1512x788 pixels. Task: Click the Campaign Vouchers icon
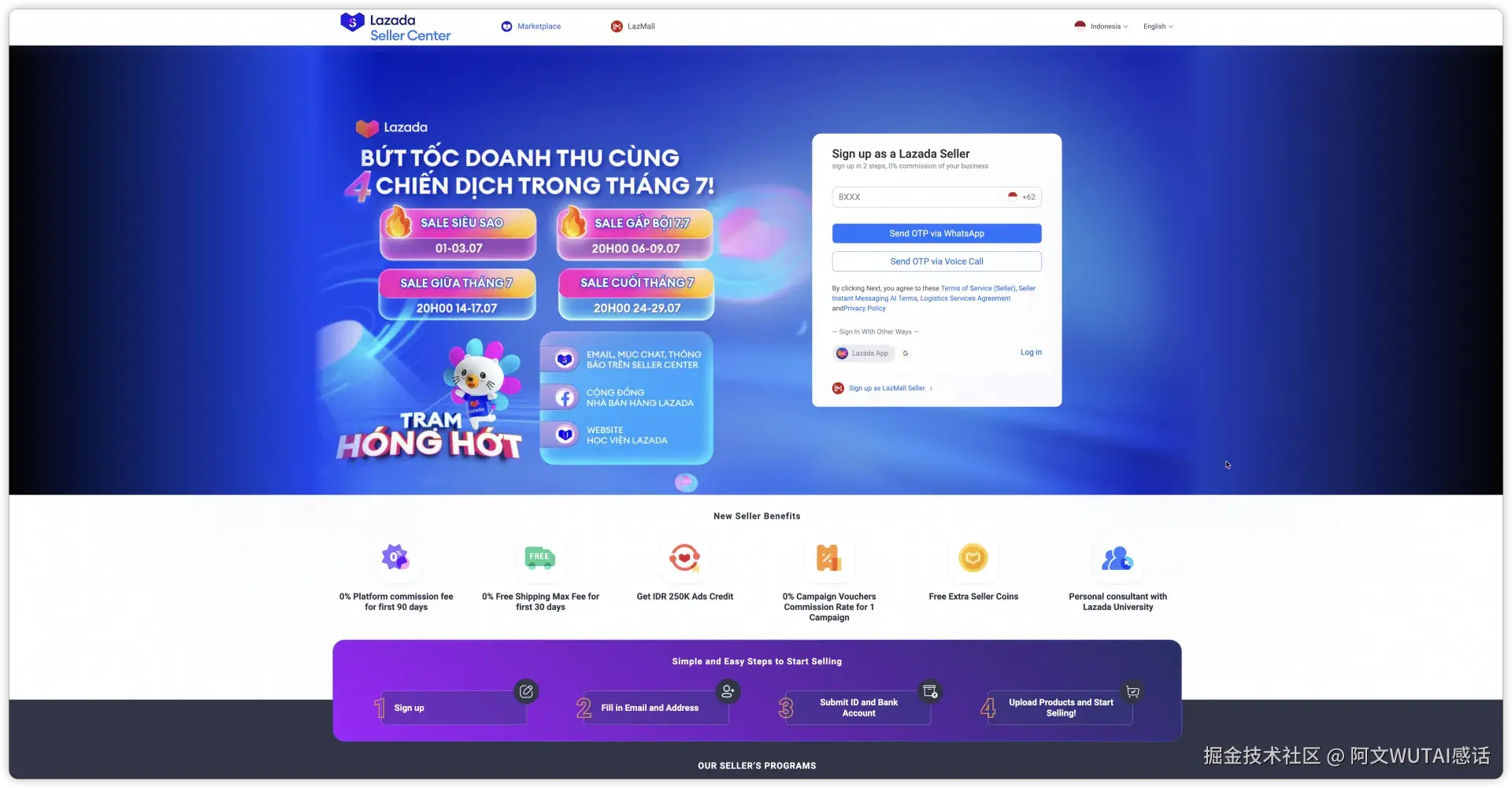click(828, 558)
